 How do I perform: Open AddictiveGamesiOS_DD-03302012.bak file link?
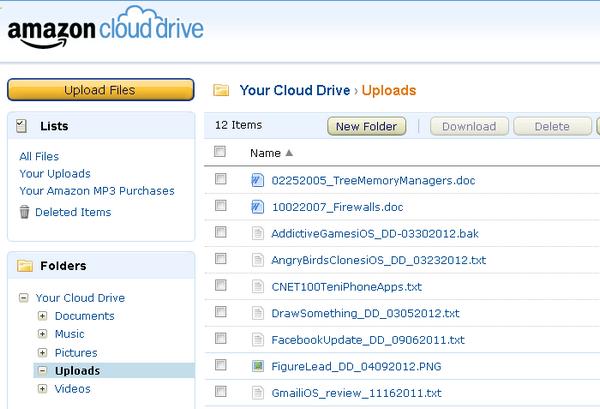[375, 233]
